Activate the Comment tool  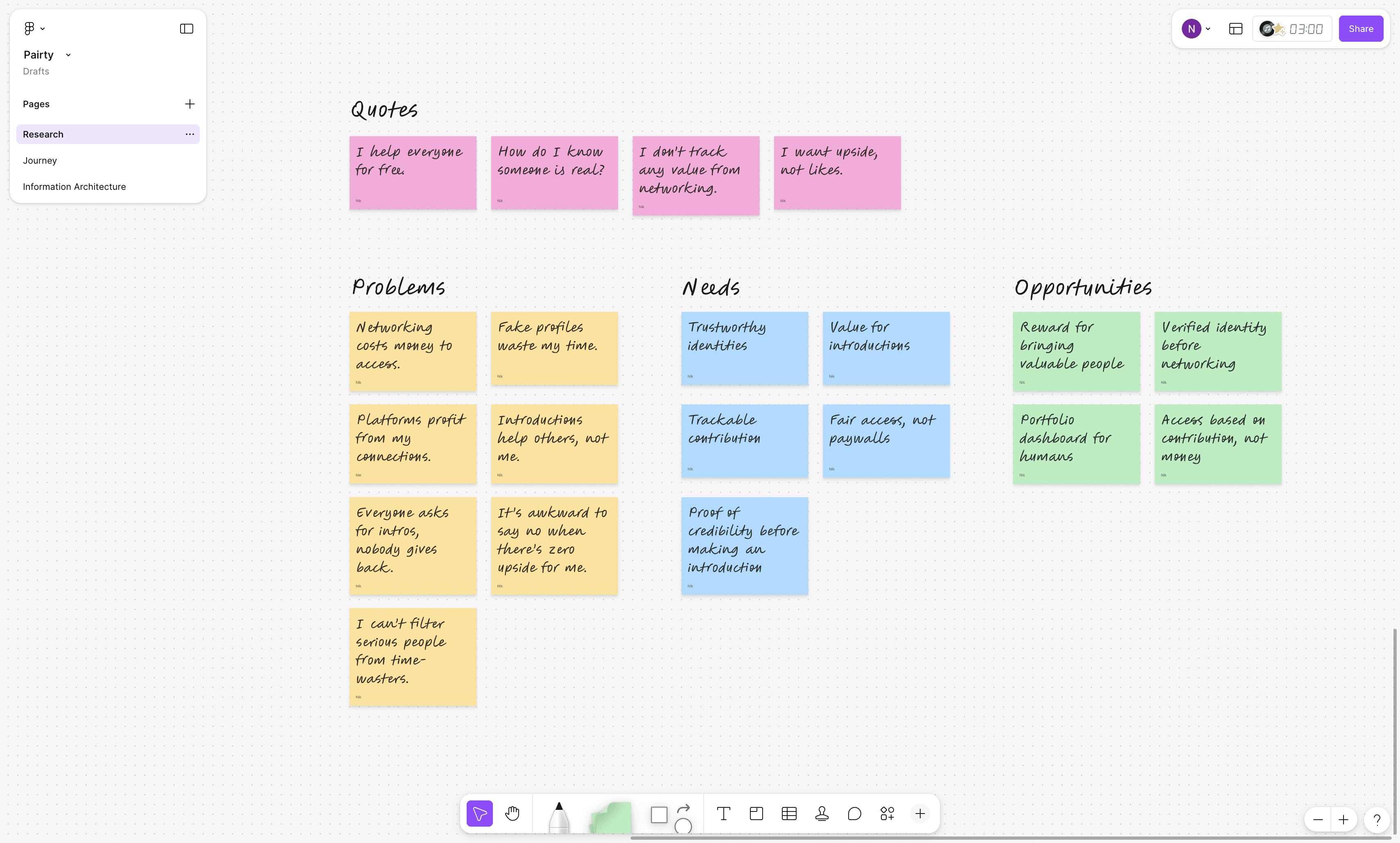855,814
